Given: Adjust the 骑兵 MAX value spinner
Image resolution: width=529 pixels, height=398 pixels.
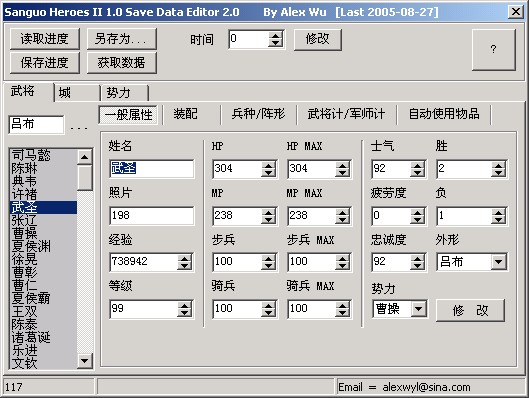Looking at the screenshot, I should tap(343, 309).
